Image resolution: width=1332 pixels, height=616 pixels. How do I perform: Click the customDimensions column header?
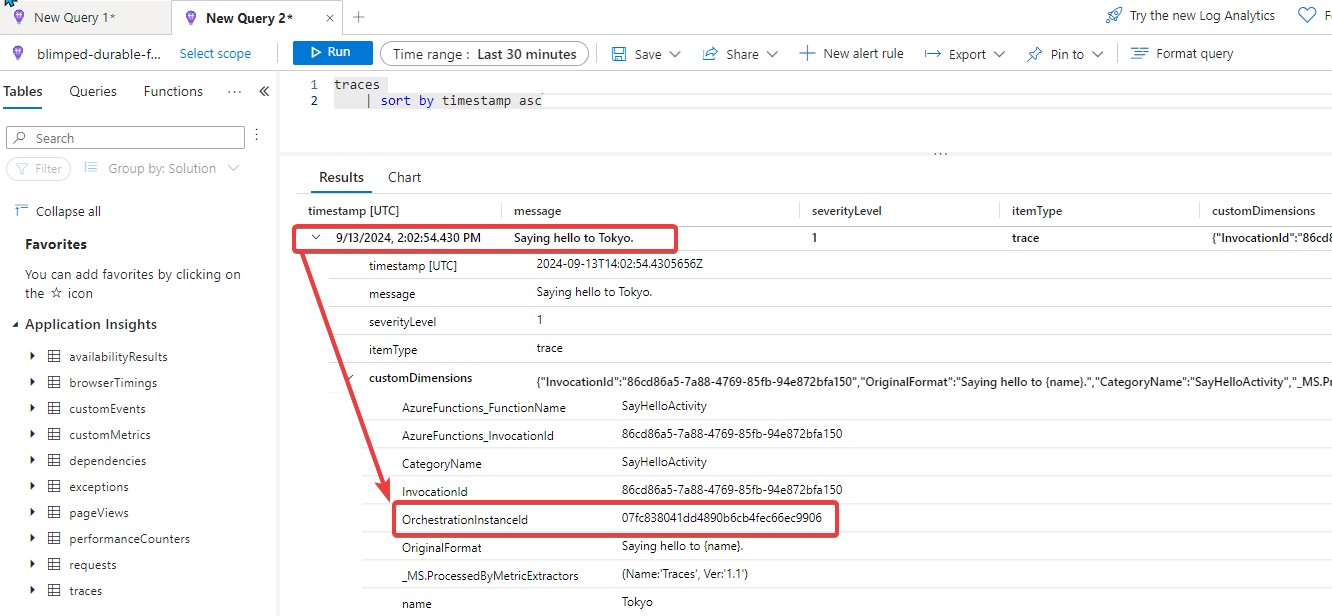point(1263,211)
